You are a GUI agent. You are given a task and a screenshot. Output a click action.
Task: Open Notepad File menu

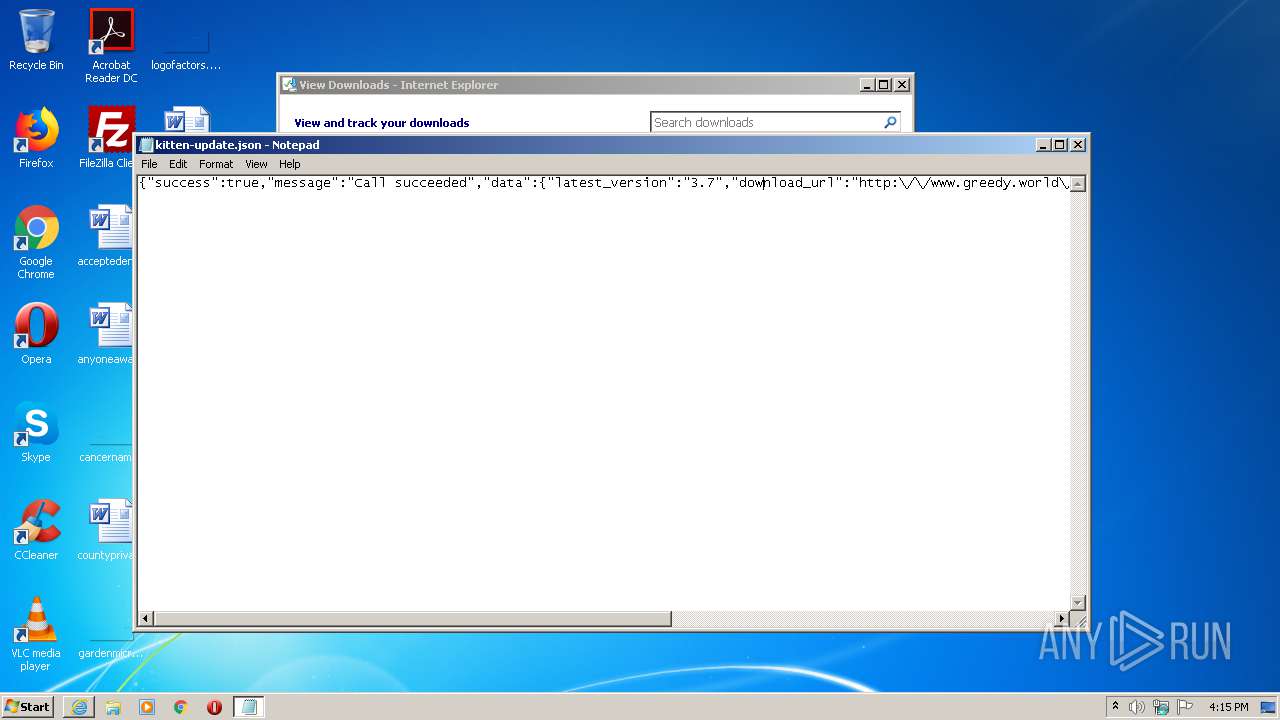[149, 164]
